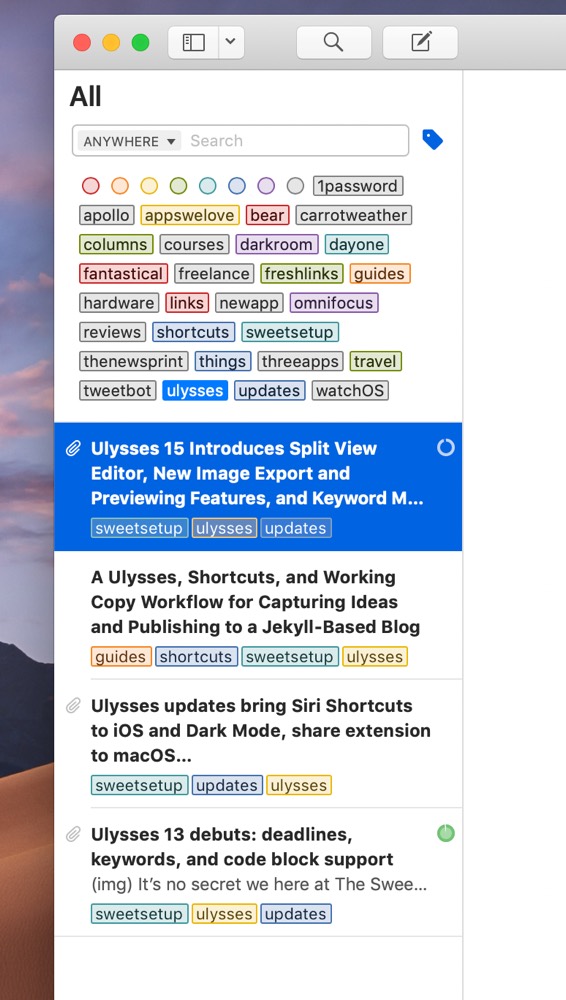Filter by the apollo keyword
This screenshot has height=1000, width=566.
(107, 216)
